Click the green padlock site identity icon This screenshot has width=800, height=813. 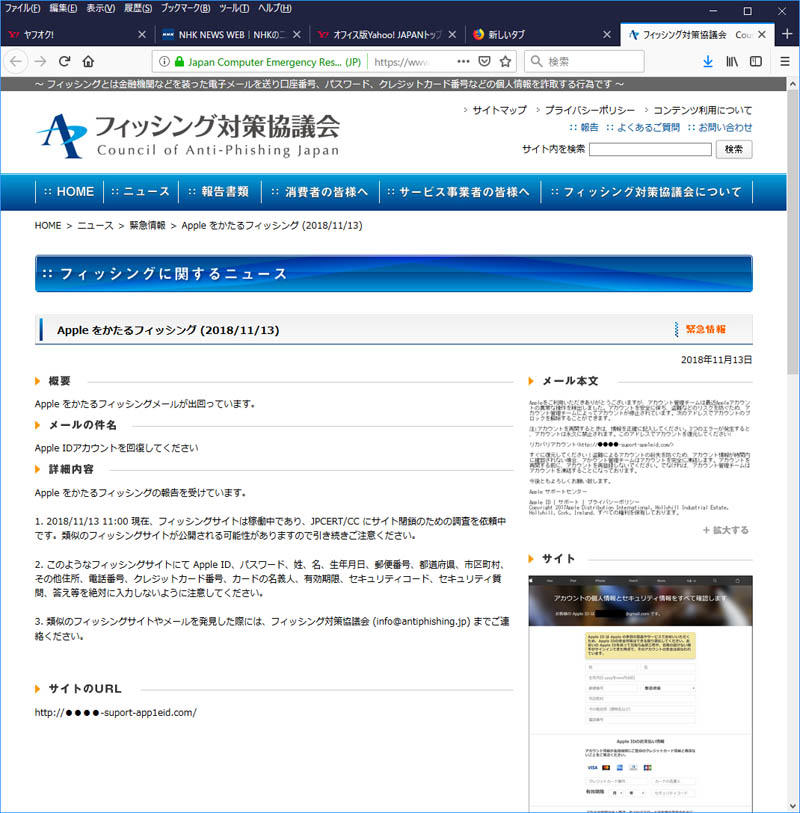180,61
